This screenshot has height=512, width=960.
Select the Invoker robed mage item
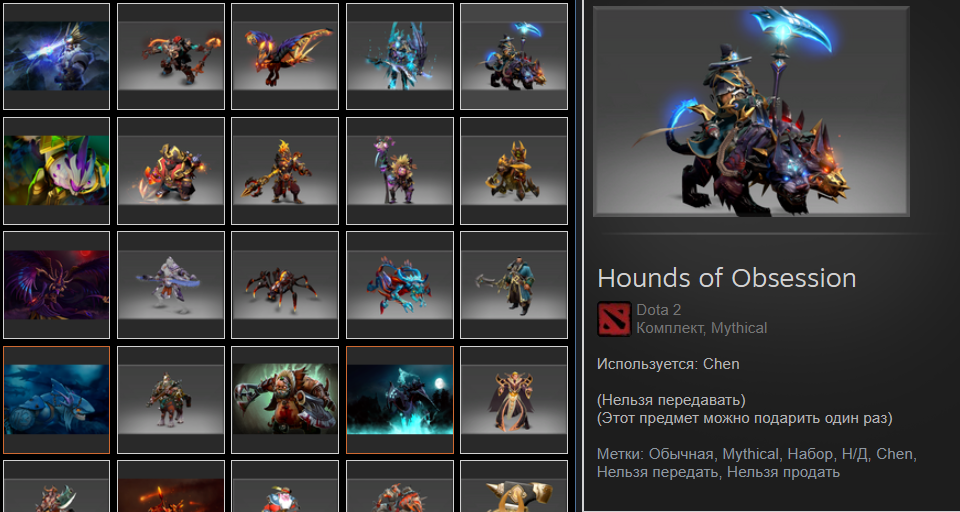(x=514, y=400)
